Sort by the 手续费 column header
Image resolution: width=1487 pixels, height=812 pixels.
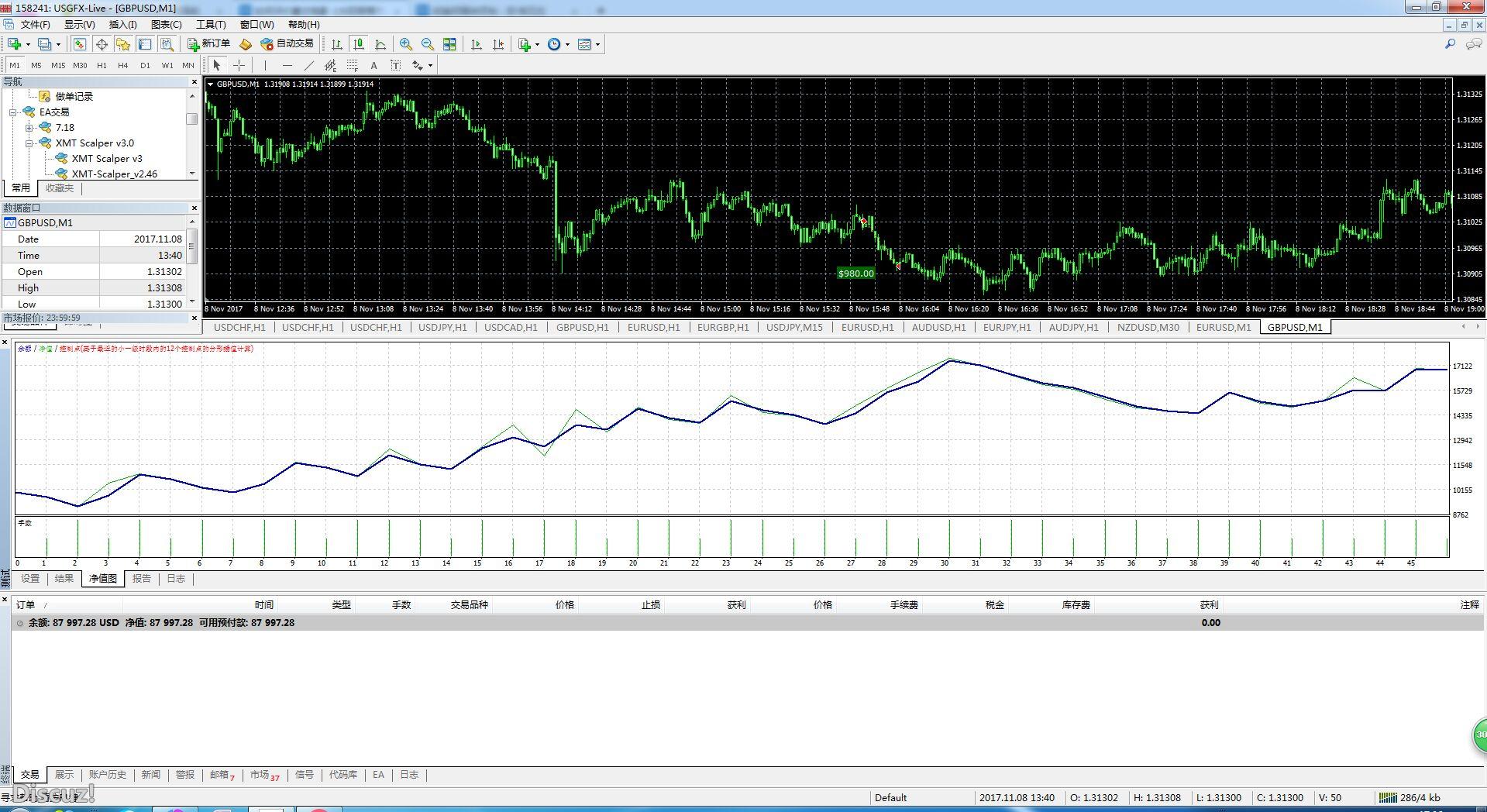click(x=904, y=604)
